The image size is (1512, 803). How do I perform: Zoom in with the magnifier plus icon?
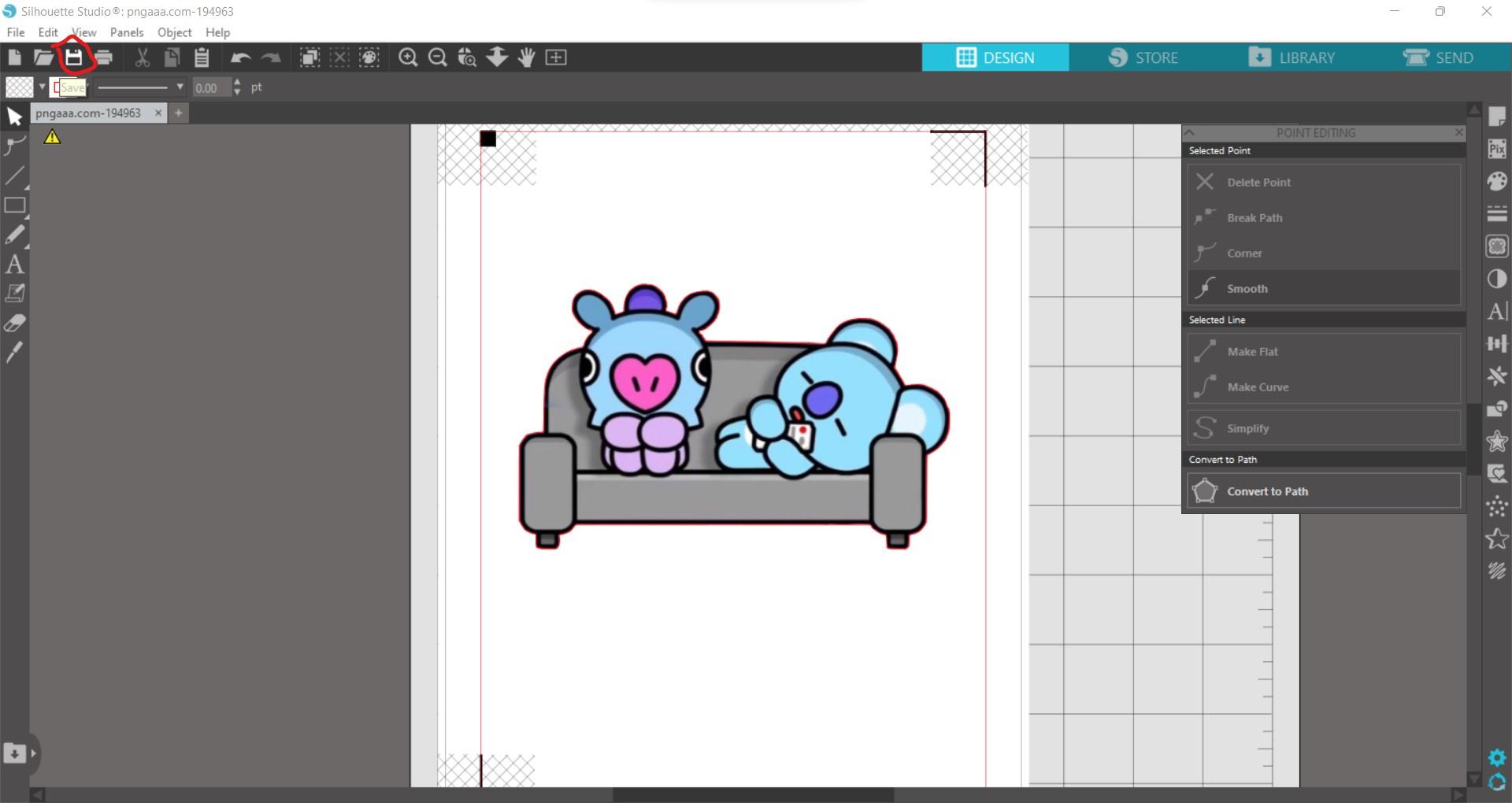point(408,57)
